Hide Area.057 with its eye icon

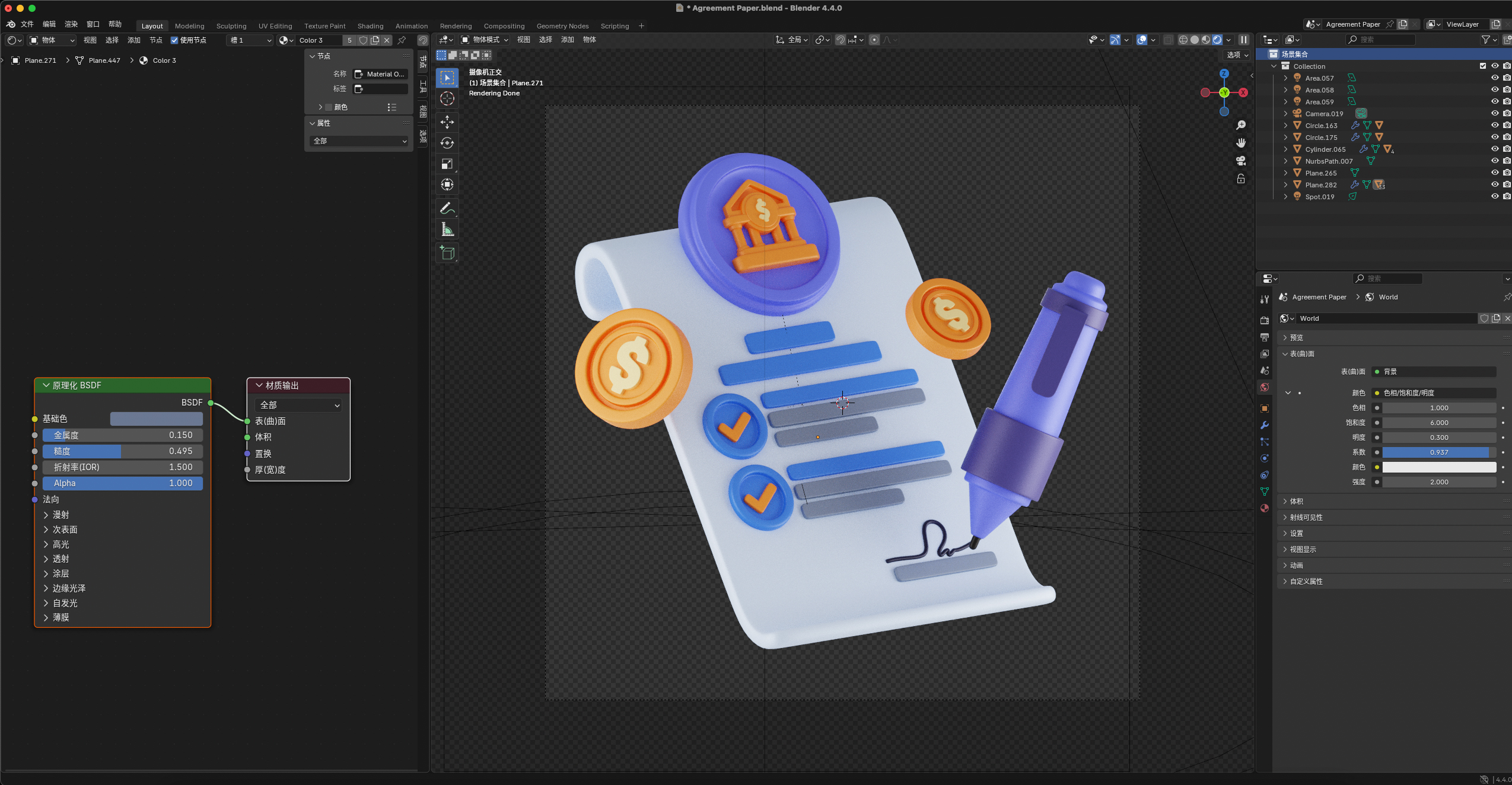click(x=1494, y=78)
